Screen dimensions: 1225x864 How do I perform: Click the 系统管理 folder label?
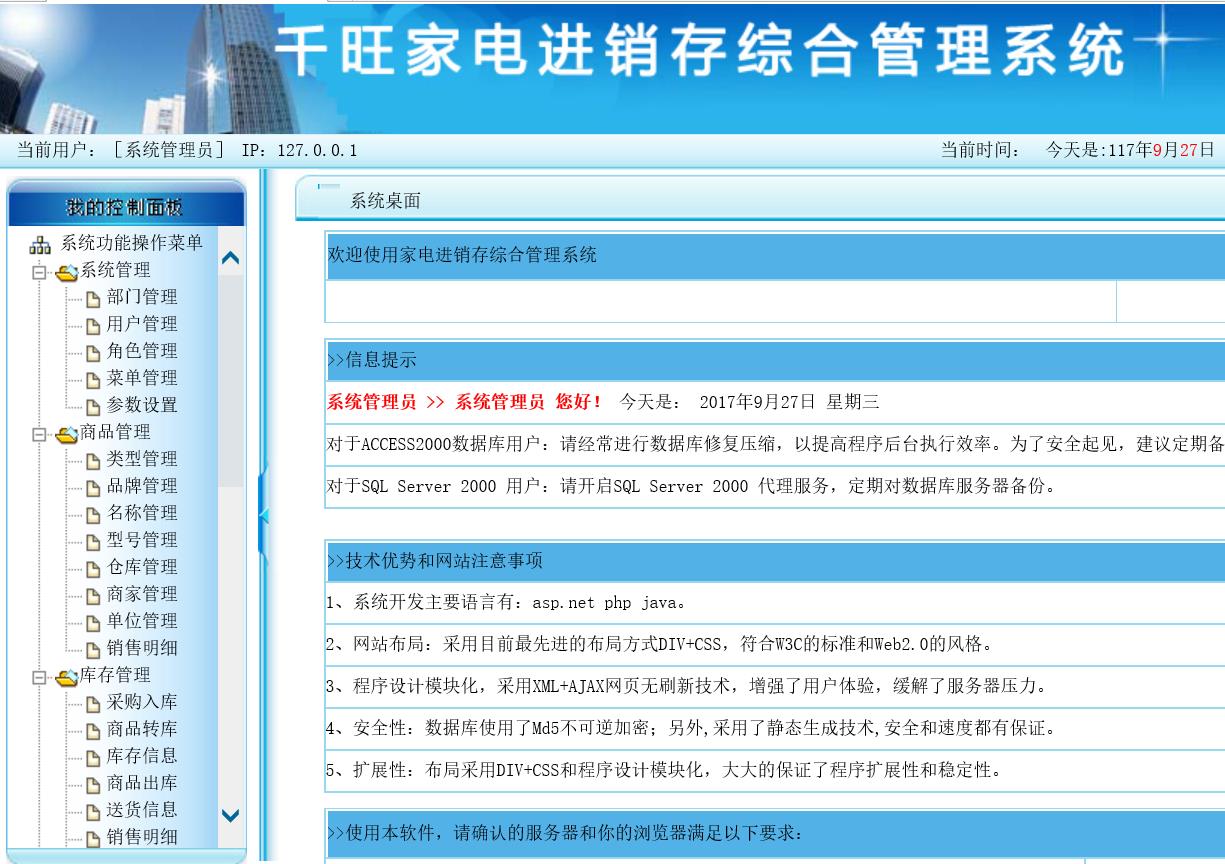(x=115, y=270)
